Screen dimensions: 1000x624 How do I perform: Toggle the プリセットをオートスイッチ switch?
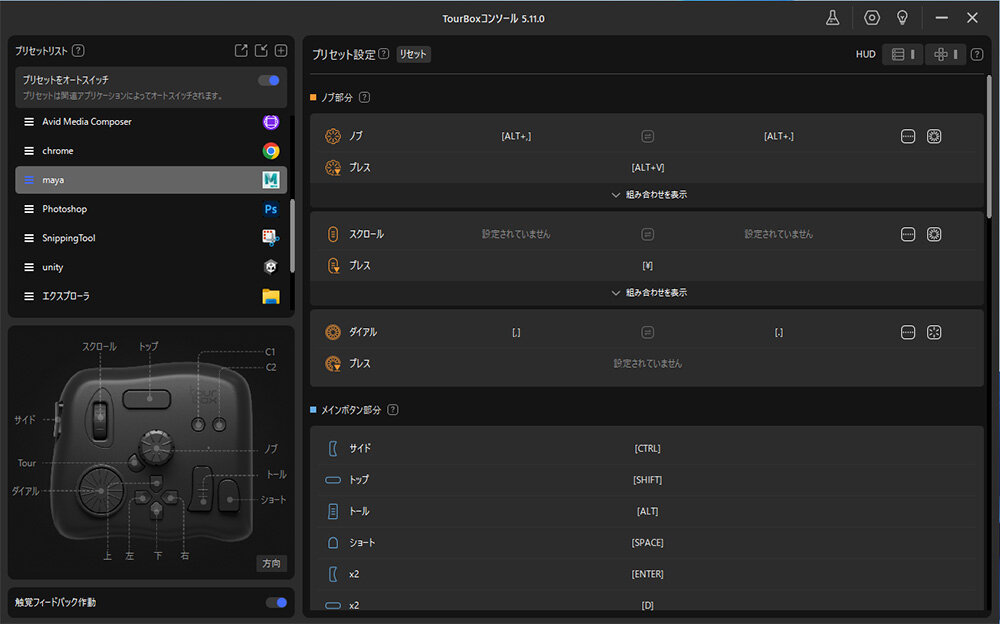[x=268, y=80]
